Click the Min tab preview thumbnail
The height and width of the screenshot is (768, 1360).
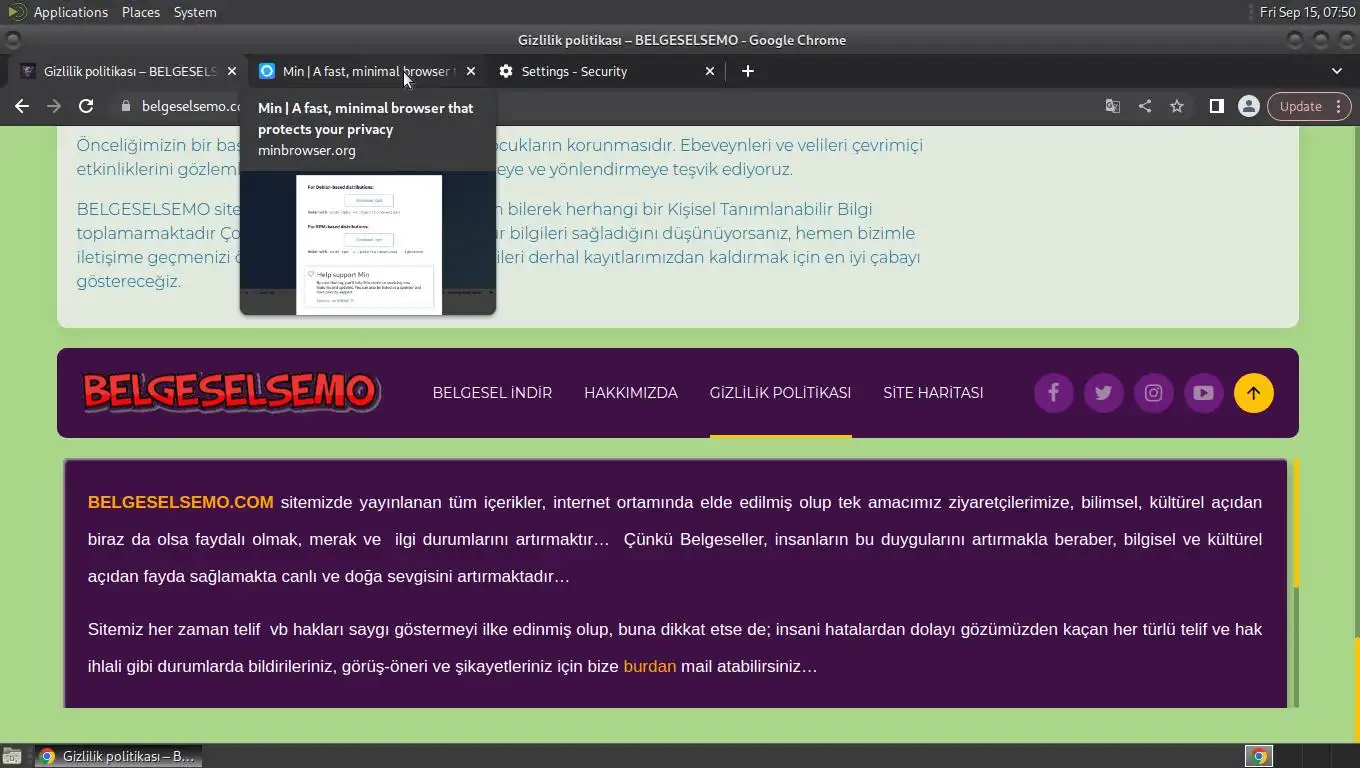tap(368, 244)
